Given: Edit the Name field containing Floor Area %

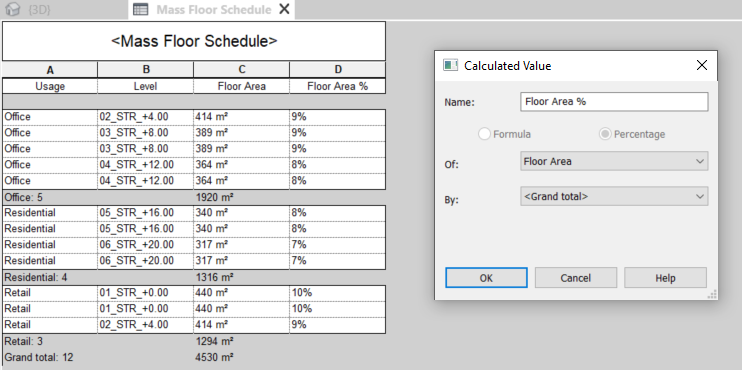Looking at the screenshot, I should [x=614, y=102].
